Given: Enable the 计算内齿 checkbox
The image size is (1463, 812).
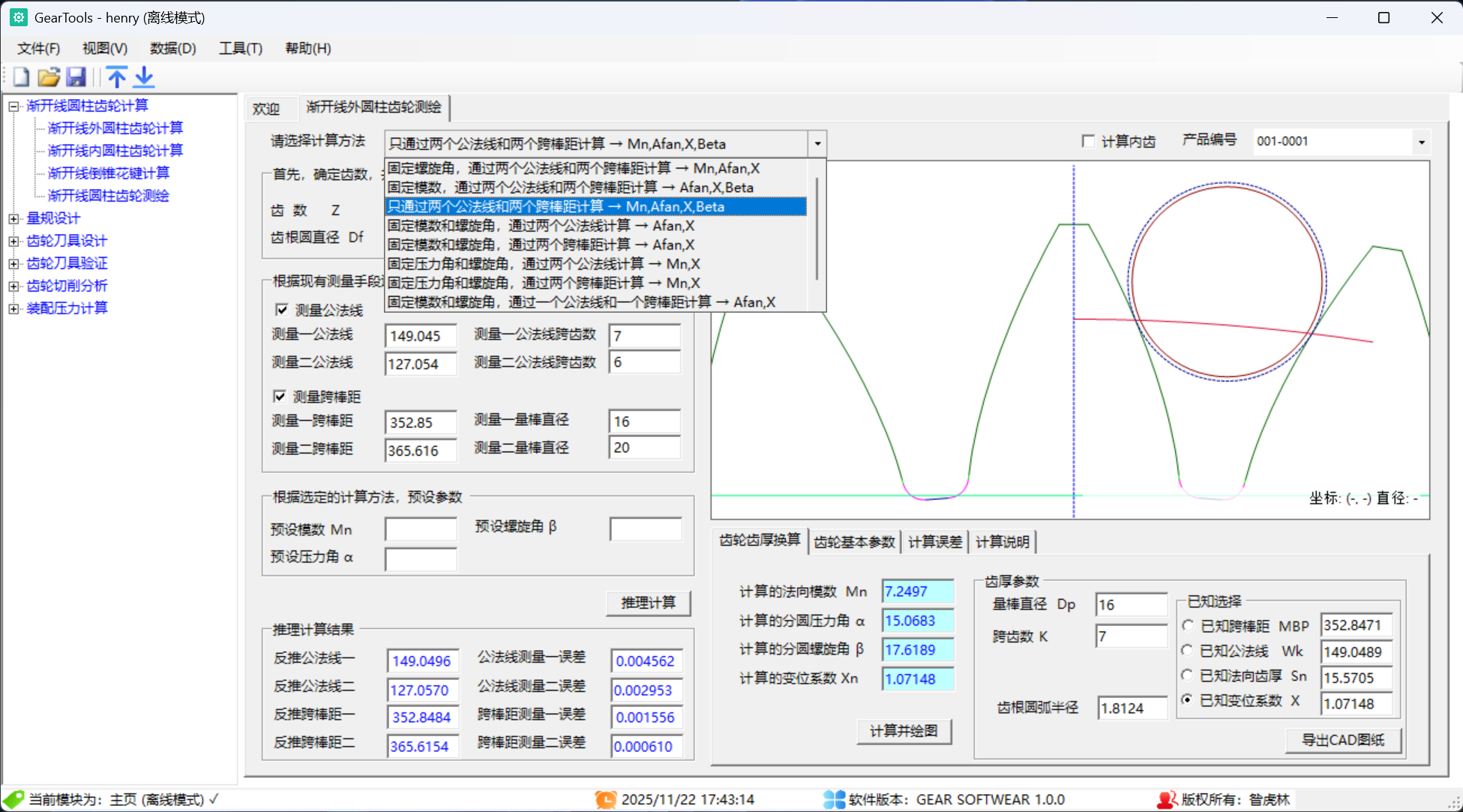Looking at the screenshot, I should [1088, 141].
